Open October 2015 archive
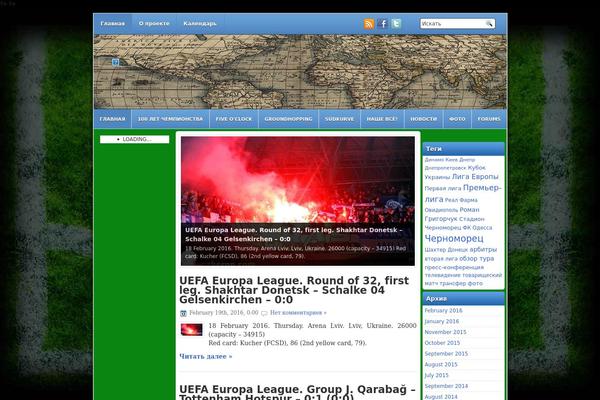Image resolution: width=600 pixels, height=400 pixels. [x=442, y=343]
